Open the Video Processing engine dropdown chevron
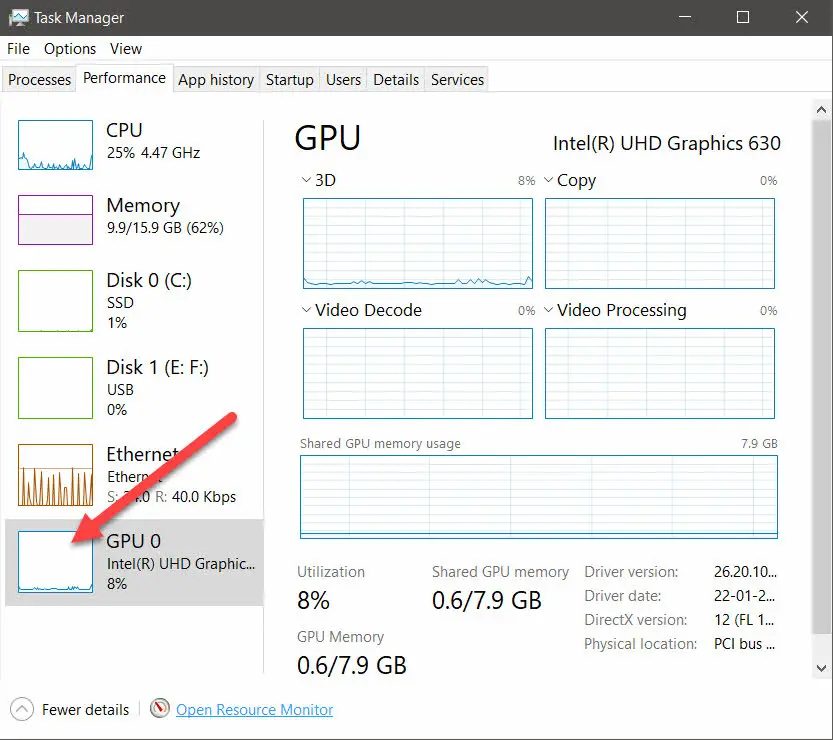This screenshot has height=740, width=833. click(548, 310)
